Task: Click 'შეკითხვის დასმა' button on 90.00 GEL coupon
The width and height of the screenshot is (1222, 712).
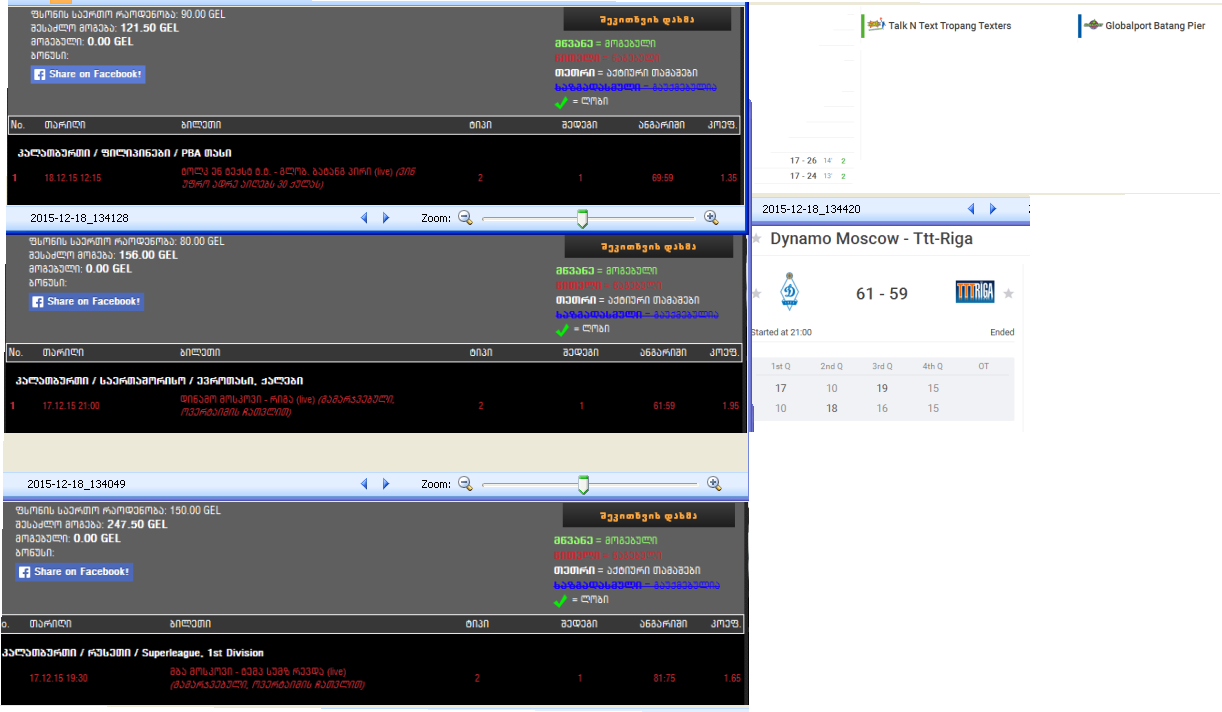Action: point(647,20)
